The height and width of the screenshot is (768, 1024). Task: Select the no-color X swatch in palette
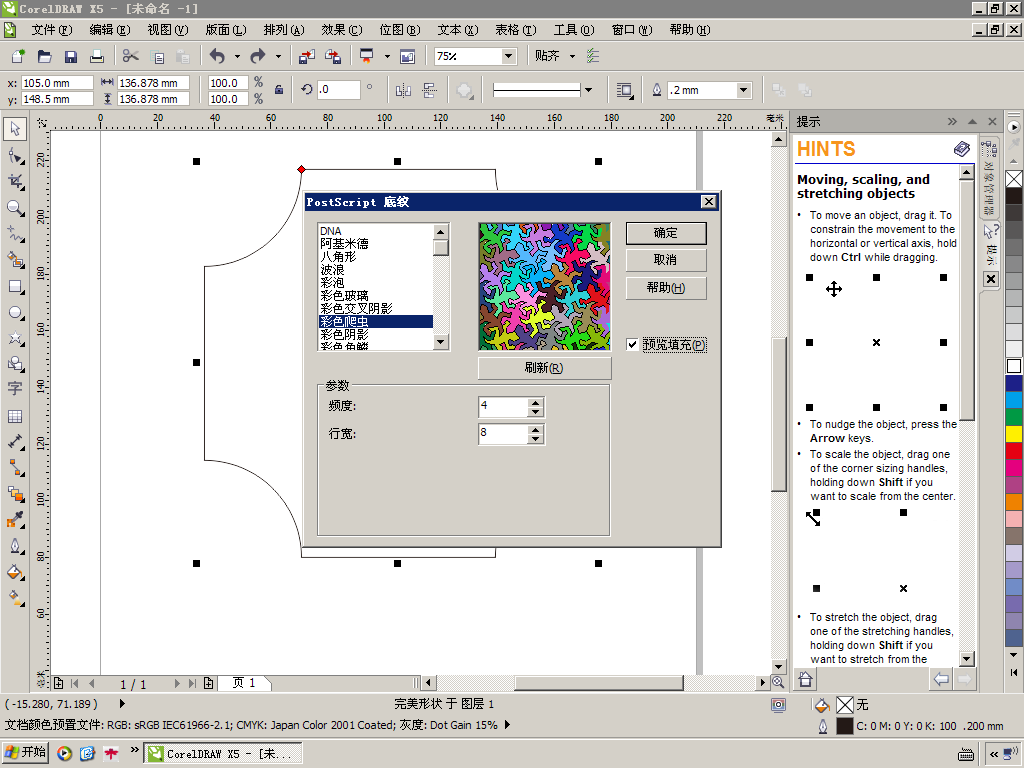(x=1014, y=178)
